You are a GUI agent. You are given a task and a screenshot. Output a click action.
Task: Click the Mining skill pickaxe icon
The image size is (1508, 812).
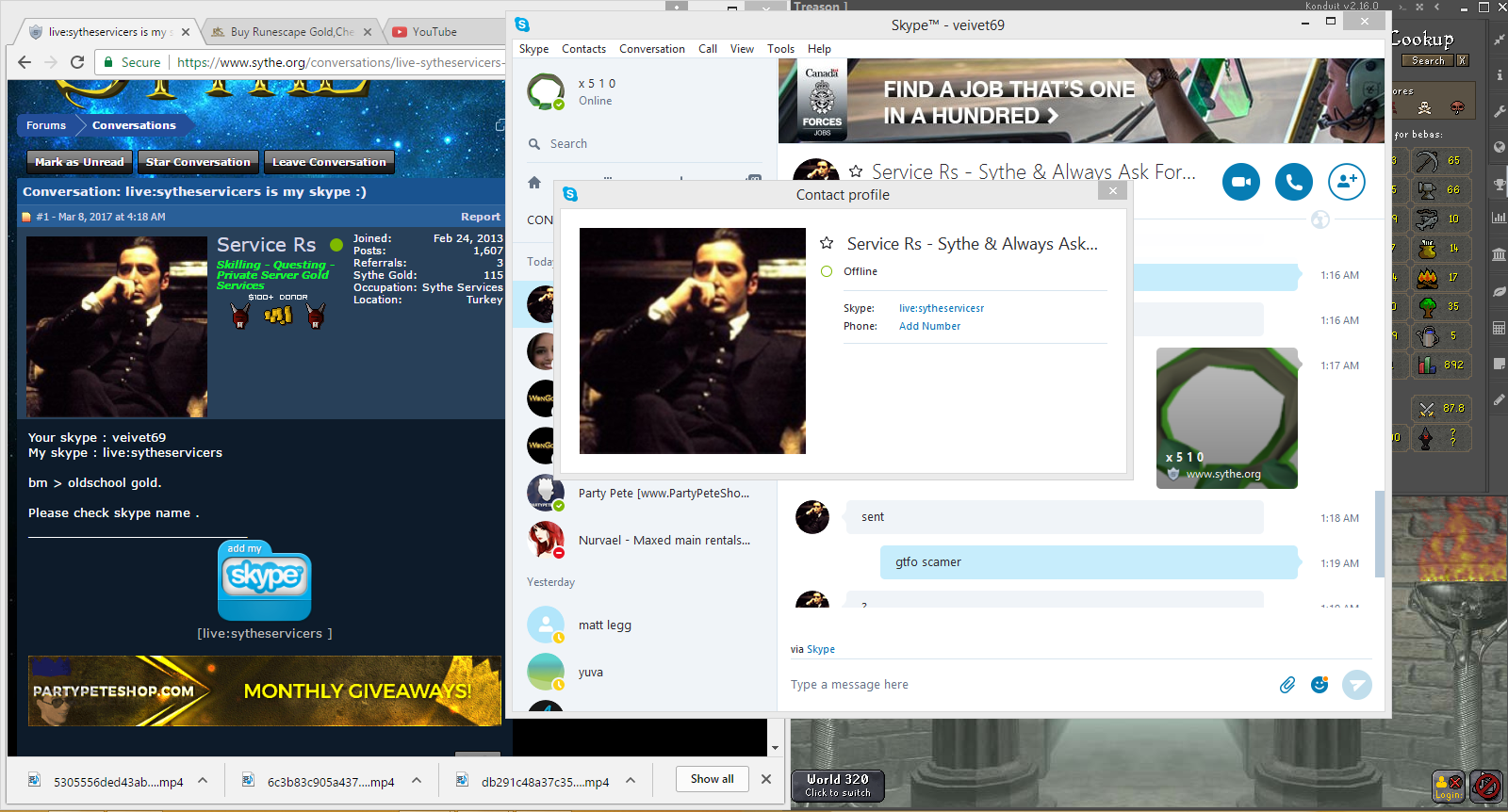click(x=1427, y=161)
